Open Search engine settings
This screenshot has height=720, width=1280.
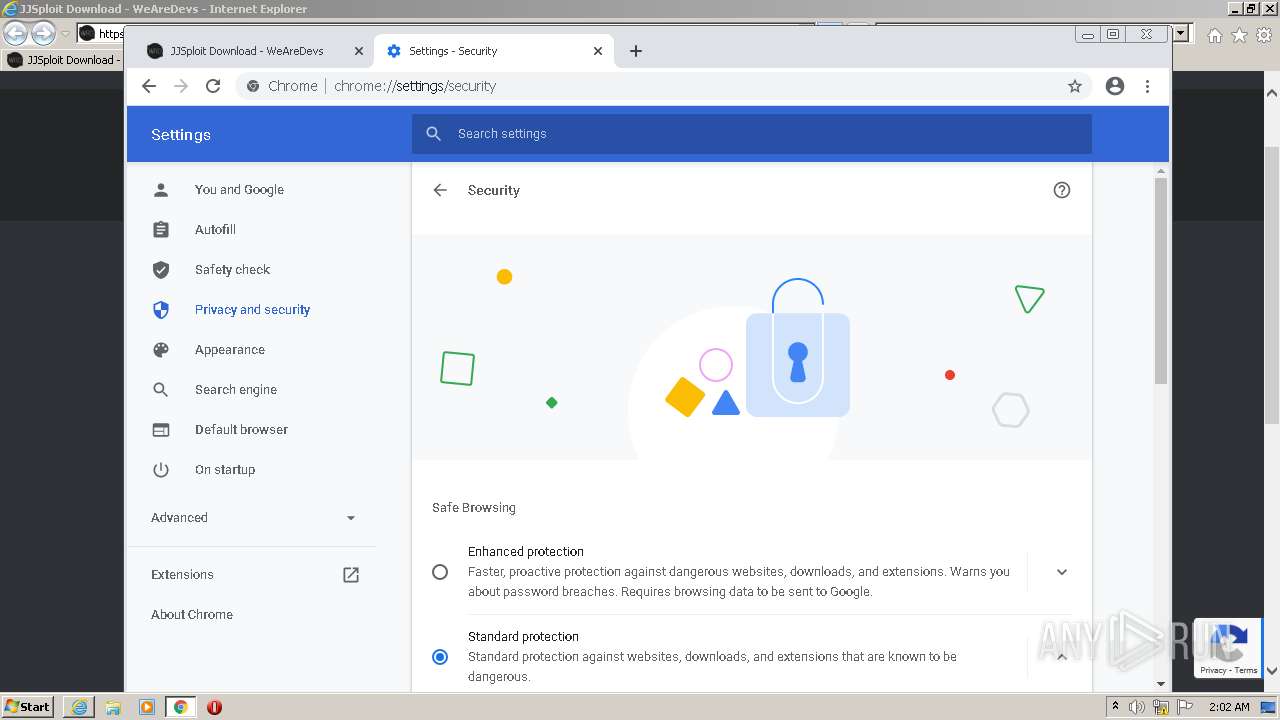pyautogui.click(x=236, y=390)
